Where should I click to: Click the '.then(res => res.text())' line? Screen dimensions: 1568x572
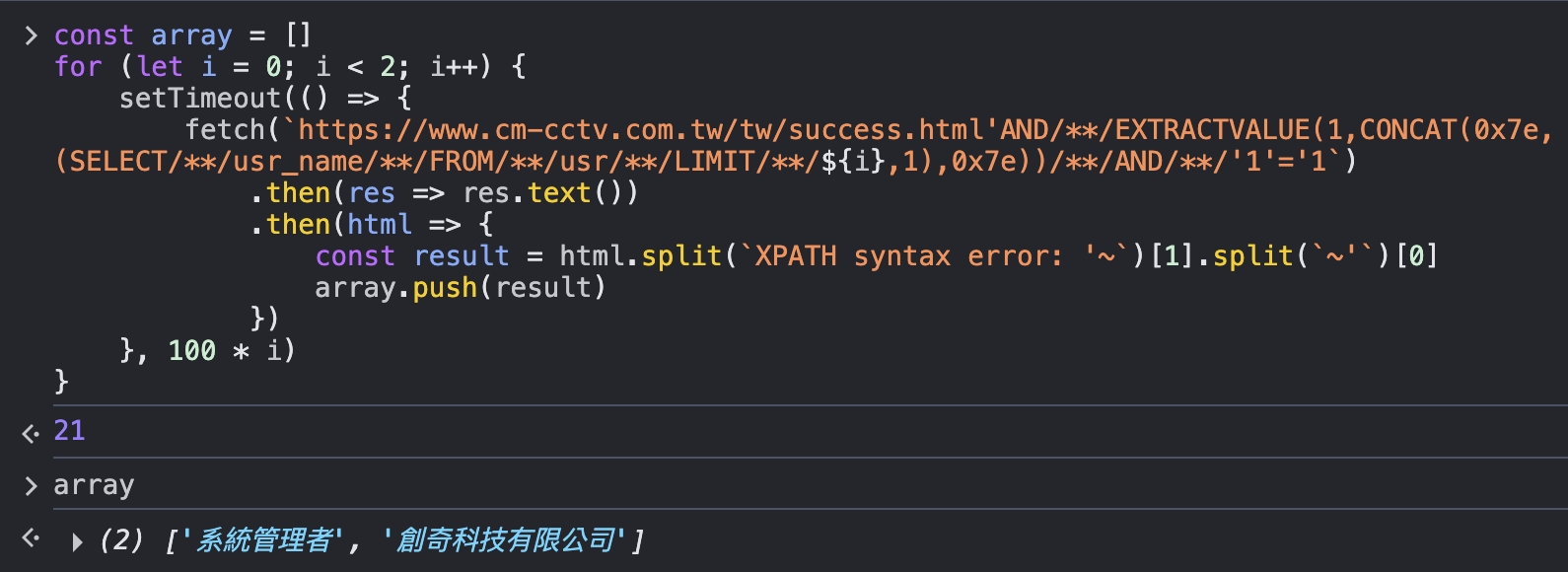tap(444, 193)
